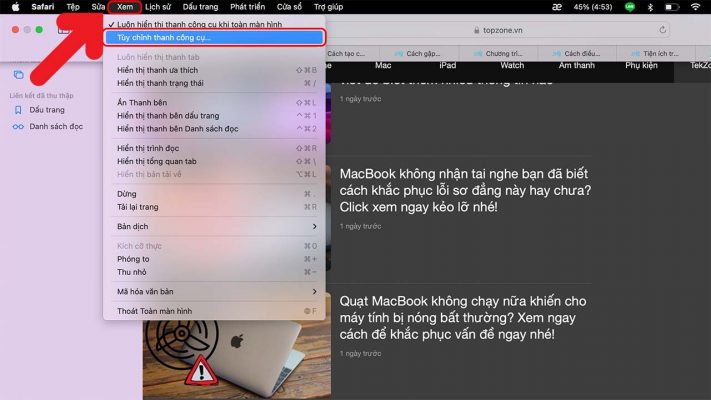
Task: Click the Reading List glasses icon
Action: click(x=18, y=127)
